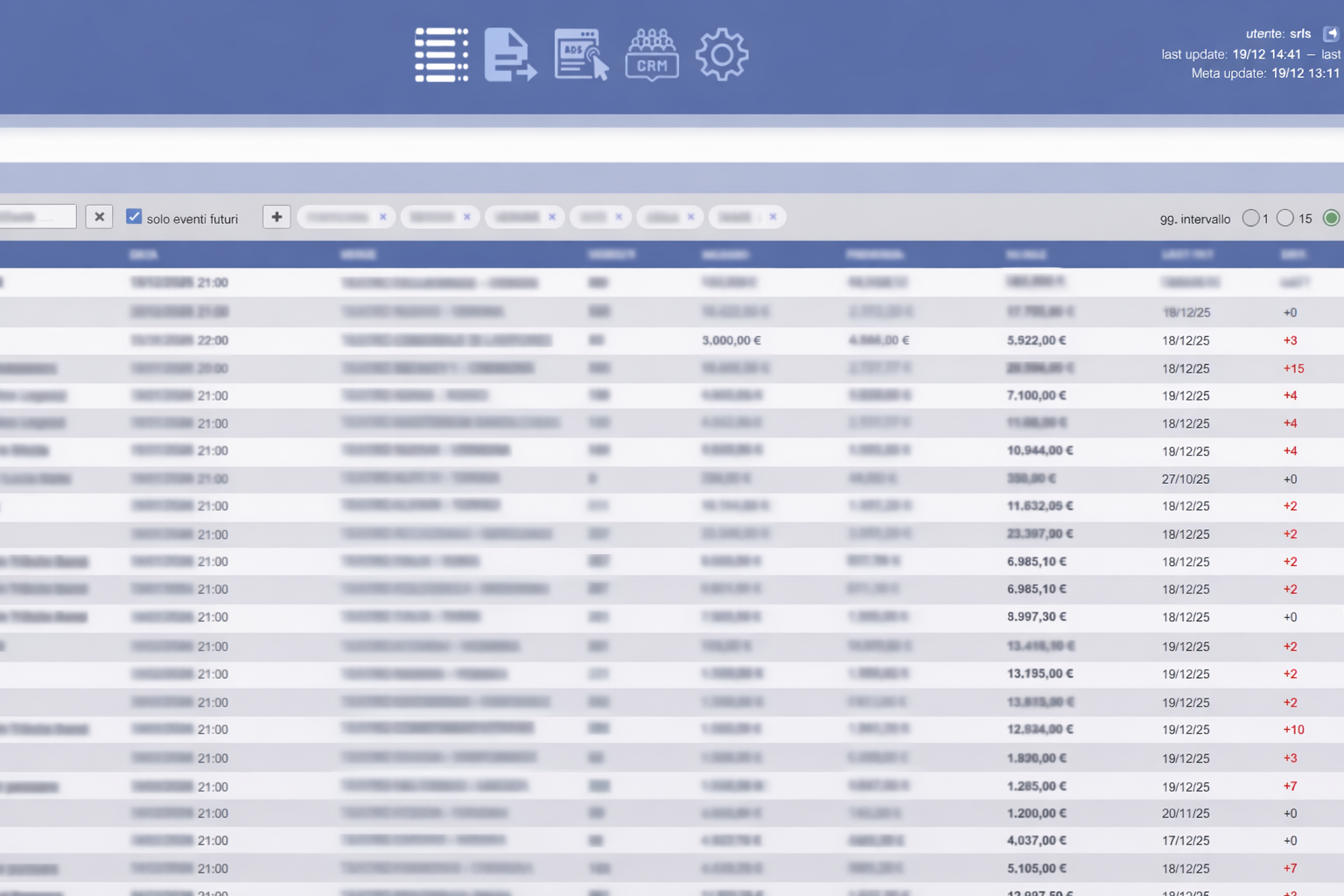Viewport: 1344px width, 896px height.
Task: Remove the leftmost filter tag via its x
Action: pos(382,217)
